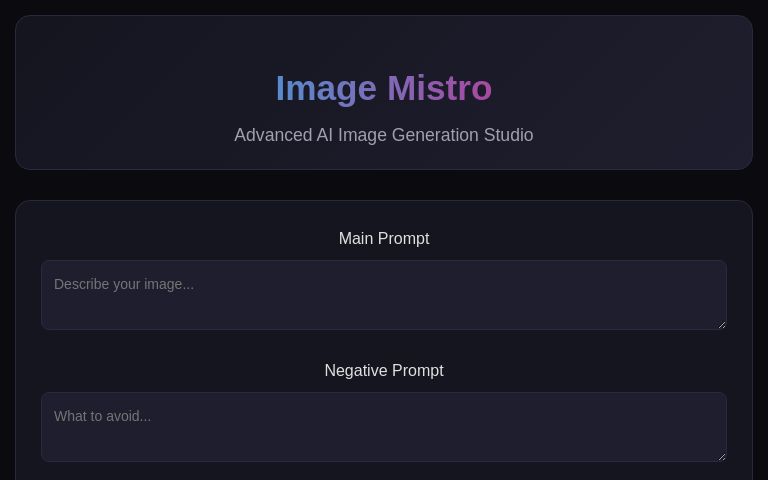Click the word 'Studio' in the subtitle

pyautogui.click(x=508, y=135)
